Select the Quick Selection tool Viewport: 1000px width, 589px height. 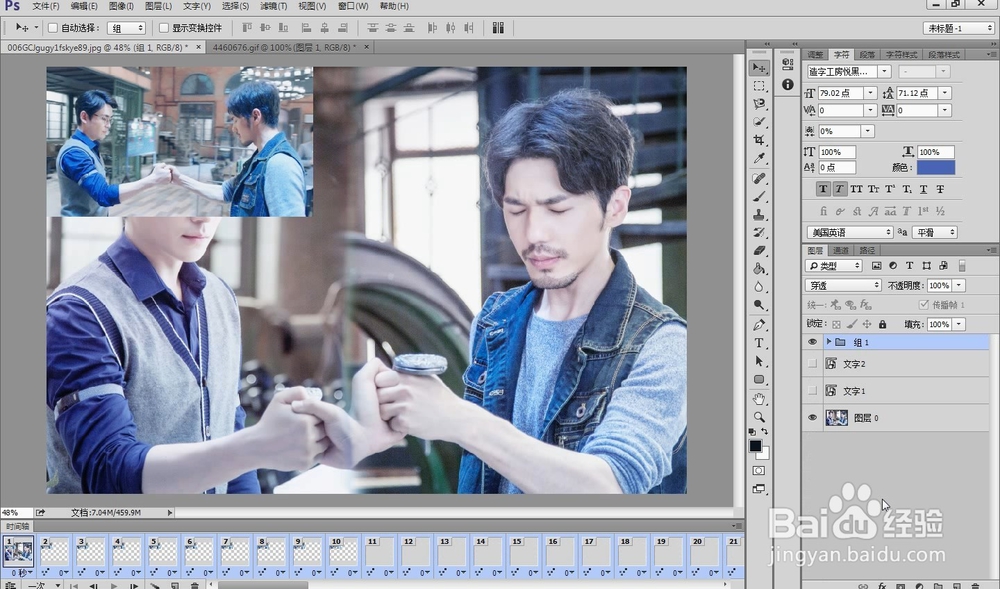click(x=758, y=122)
